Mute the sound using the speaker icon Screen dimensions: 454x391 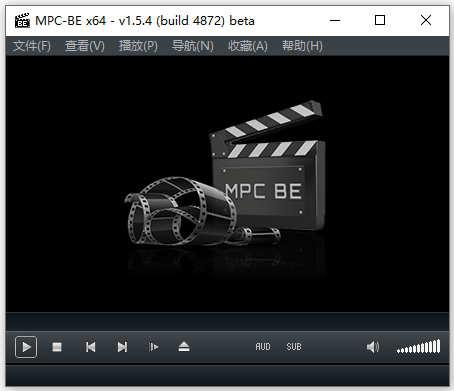click(373, 347)
